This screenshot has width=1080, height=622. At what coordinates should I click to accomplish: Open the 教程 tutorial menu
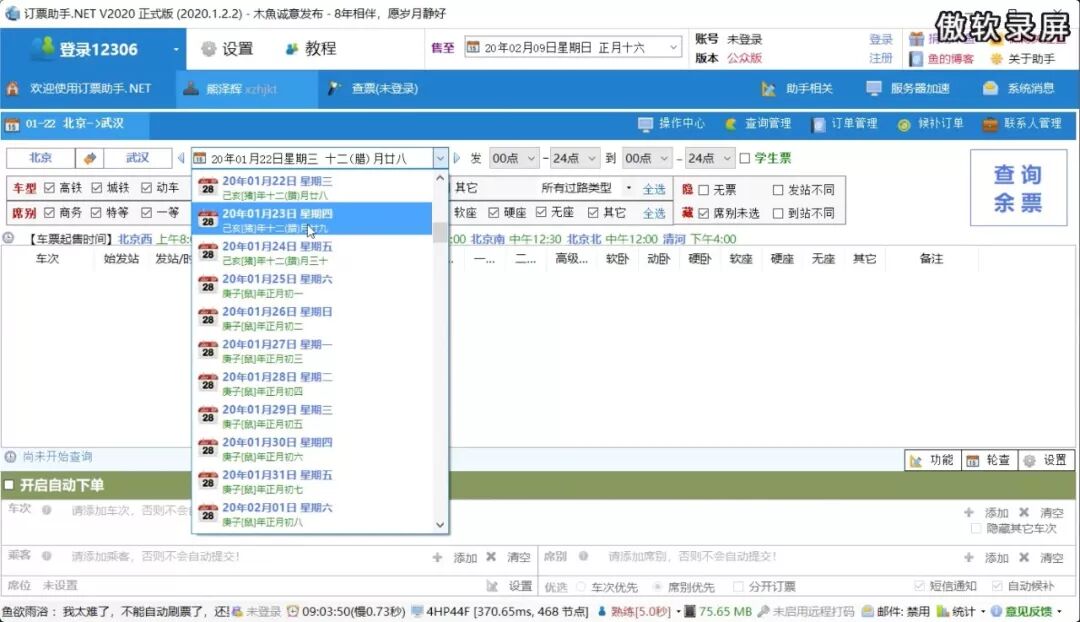311,49
